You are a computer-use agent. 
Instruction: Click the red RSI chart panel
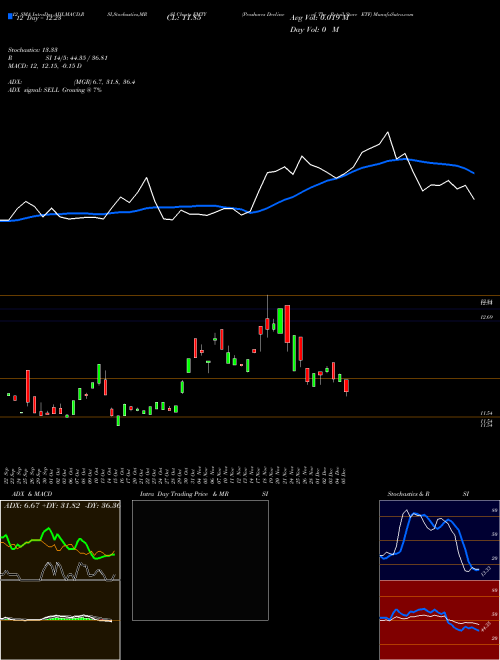tap(439, 620)
